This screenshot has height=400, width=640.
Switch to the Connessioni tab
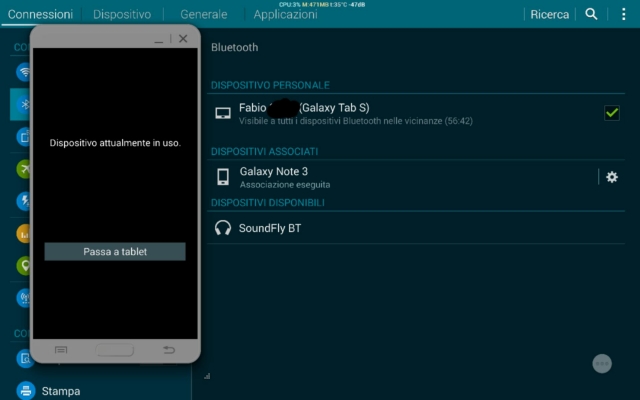pos(40,15)
